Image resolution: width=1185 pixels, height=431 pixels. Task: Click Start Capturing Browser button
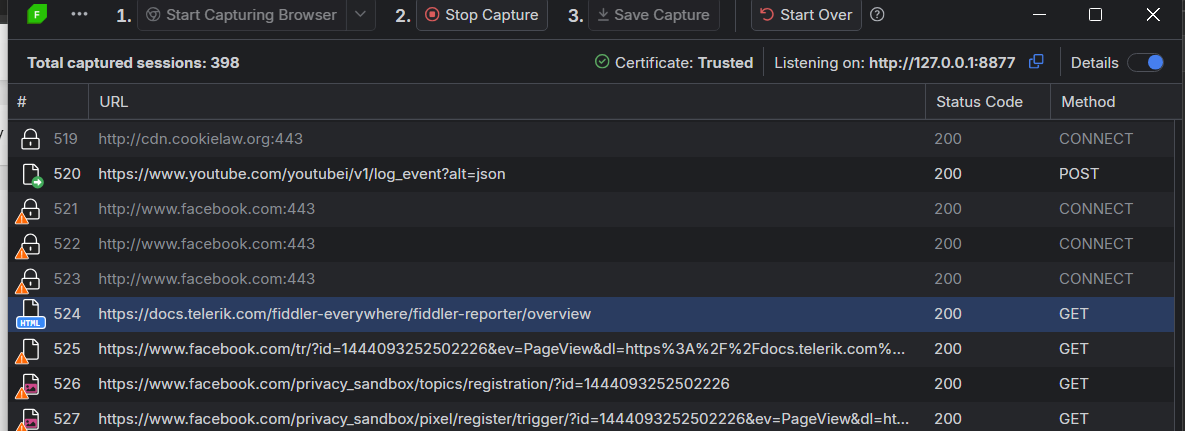(242, 15)
